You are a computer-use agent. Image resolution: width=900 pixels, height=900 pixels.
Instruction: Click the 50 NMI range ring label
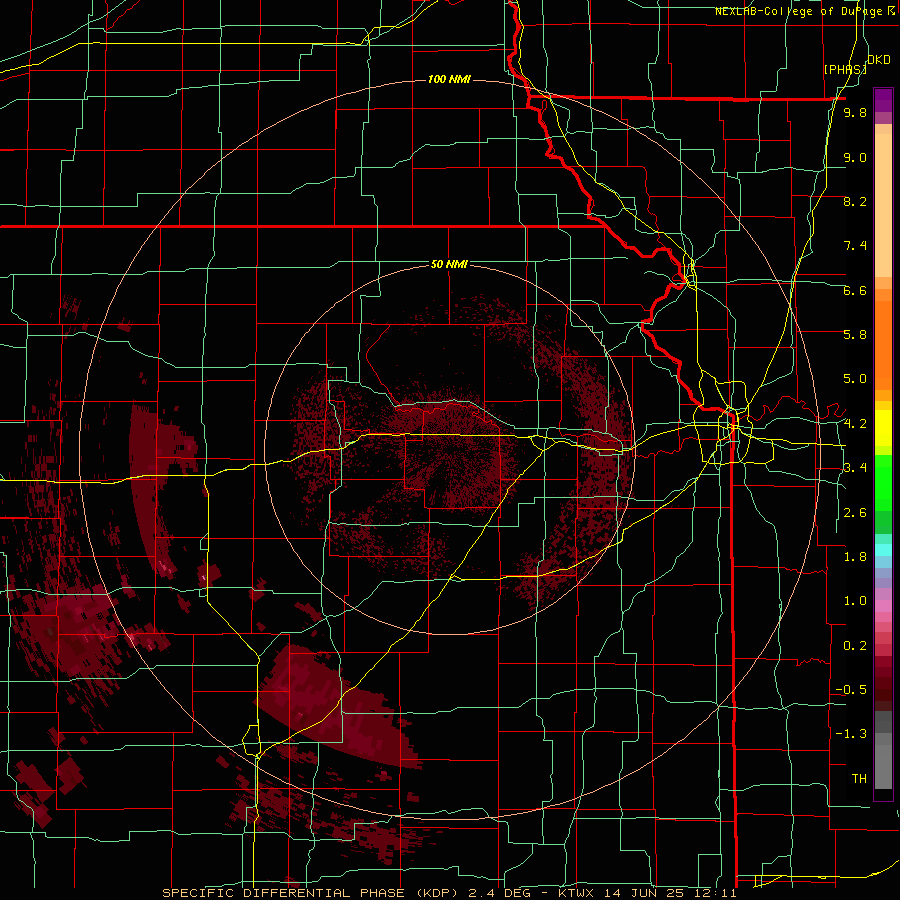[449, 264]
